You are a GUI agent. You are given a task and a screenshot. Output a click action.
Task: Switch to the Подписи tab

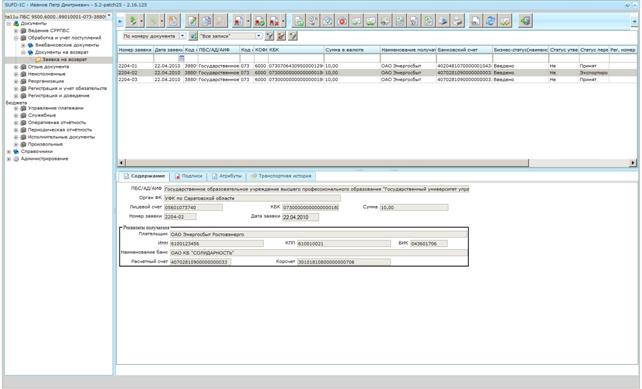(x=188, y=176)
